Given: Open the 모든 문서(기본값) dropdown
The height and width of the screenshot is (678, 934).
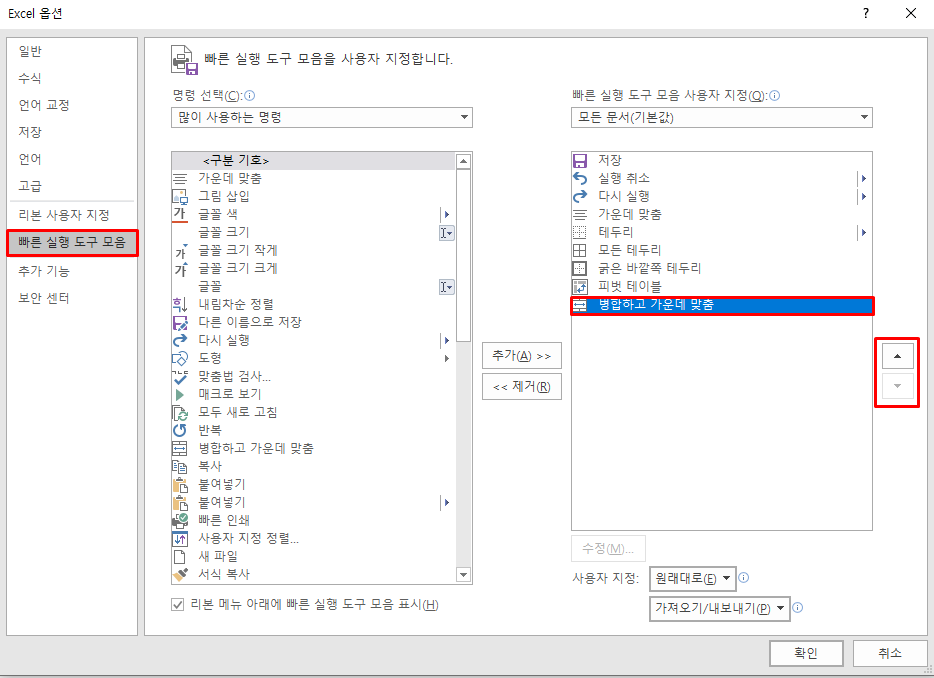Looking at the screenshot, I should point(721,117).
